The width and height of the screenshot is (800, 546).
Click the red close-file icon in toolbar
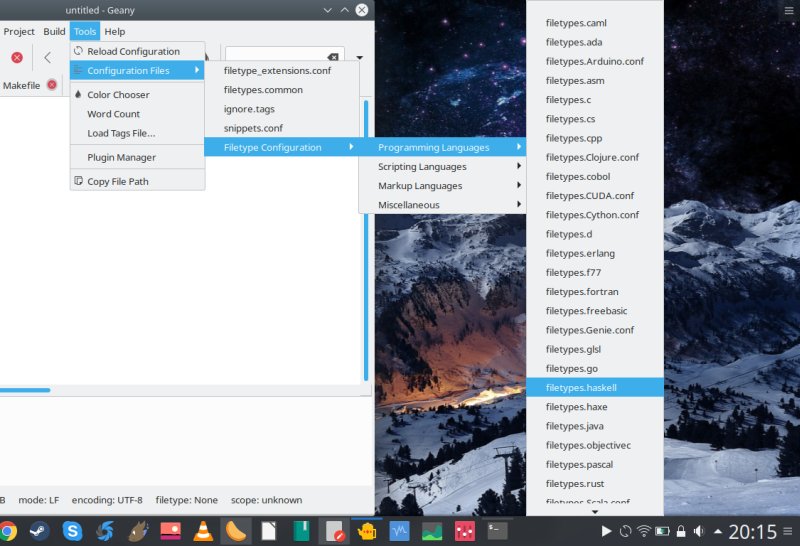[16, 58]
